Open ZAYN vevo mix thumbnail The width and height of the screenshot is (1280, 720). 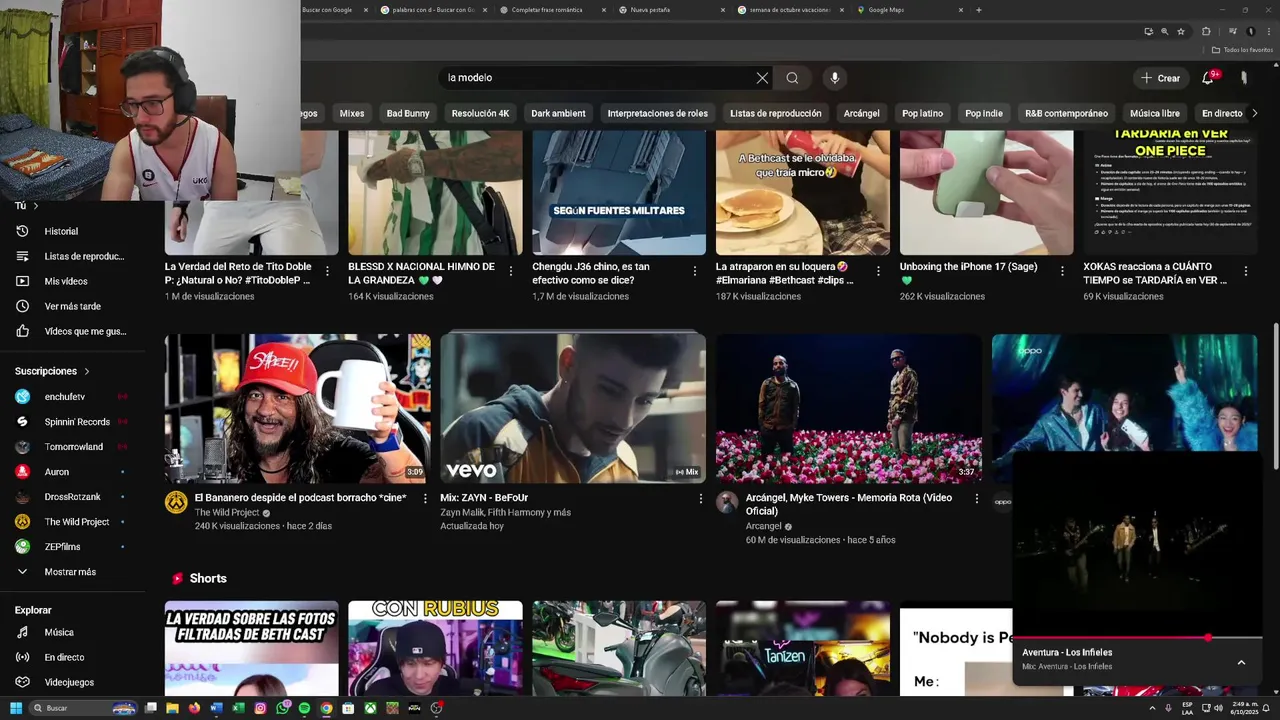tap(573, 409)
